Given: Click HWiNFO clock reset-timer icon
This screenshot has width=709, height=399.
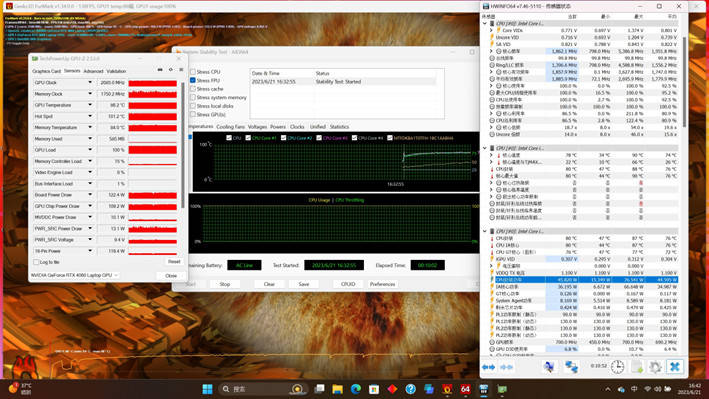Looking at the screenshot, I should 617,366.
